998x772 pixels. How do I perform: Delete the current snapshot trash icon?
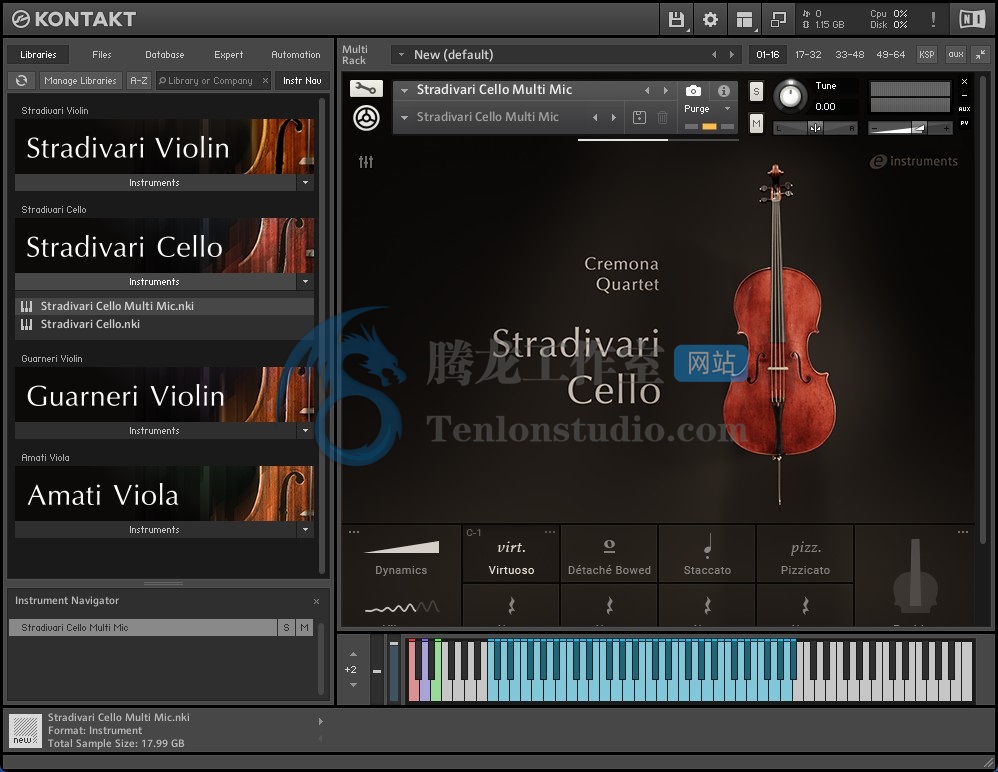point(663,117)
